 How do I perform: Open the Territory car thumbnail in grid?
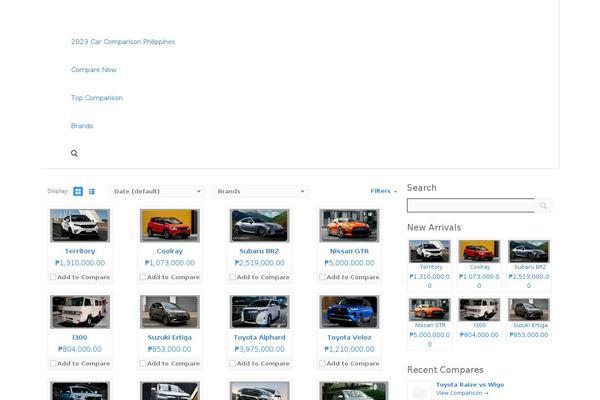coord(80,225)
